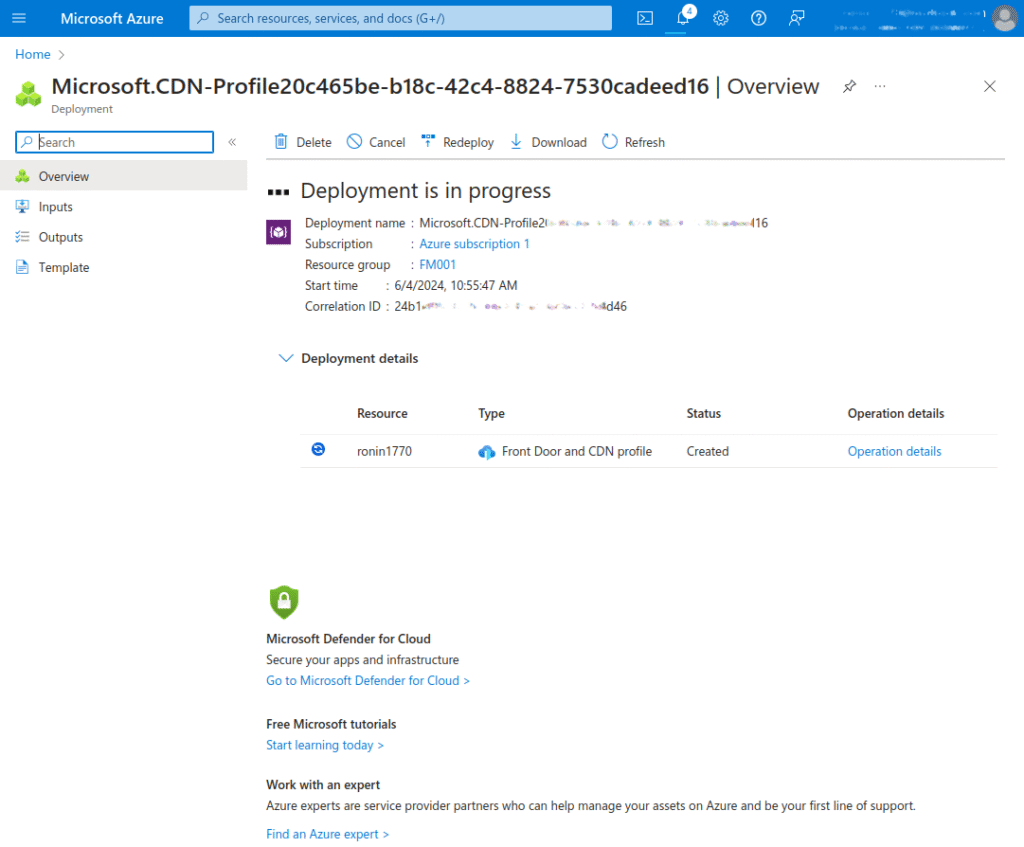Collapse the left navigation menu
Viewport: 1024px width, 847px height.
click(x=232, y=142)
